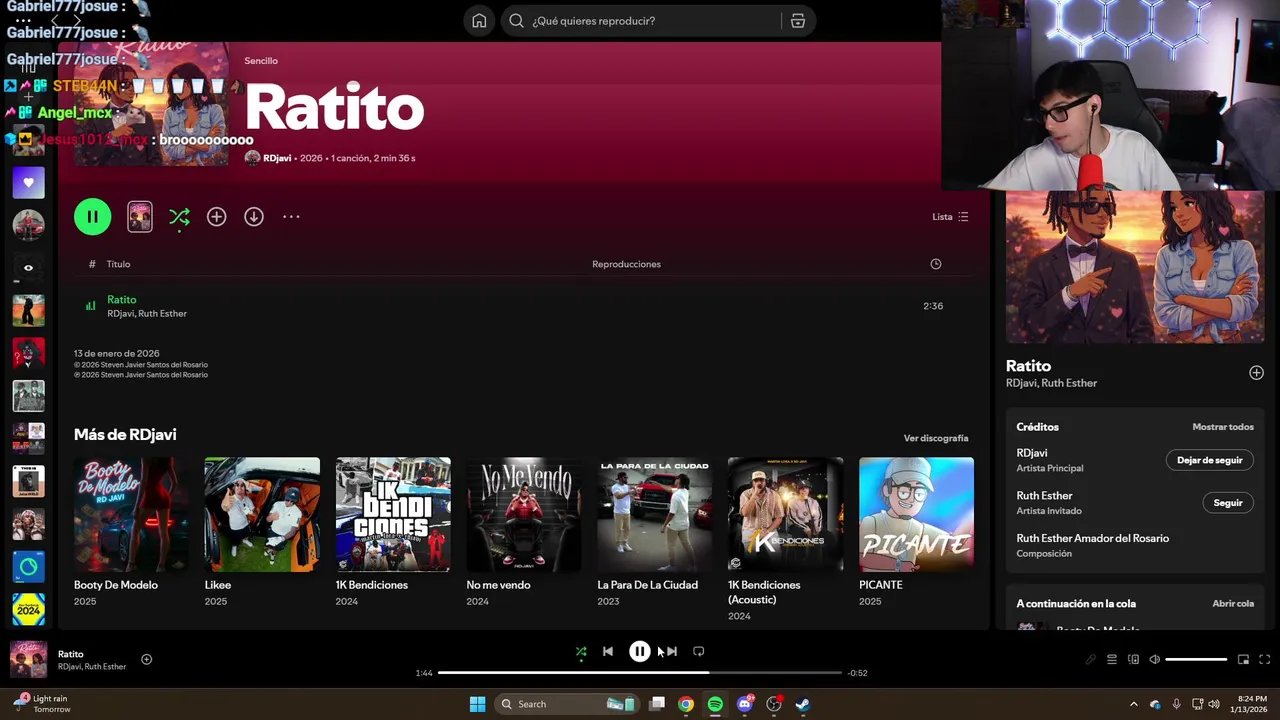
Task: Add Ratito single to library
Action: (x=216, y=217)
